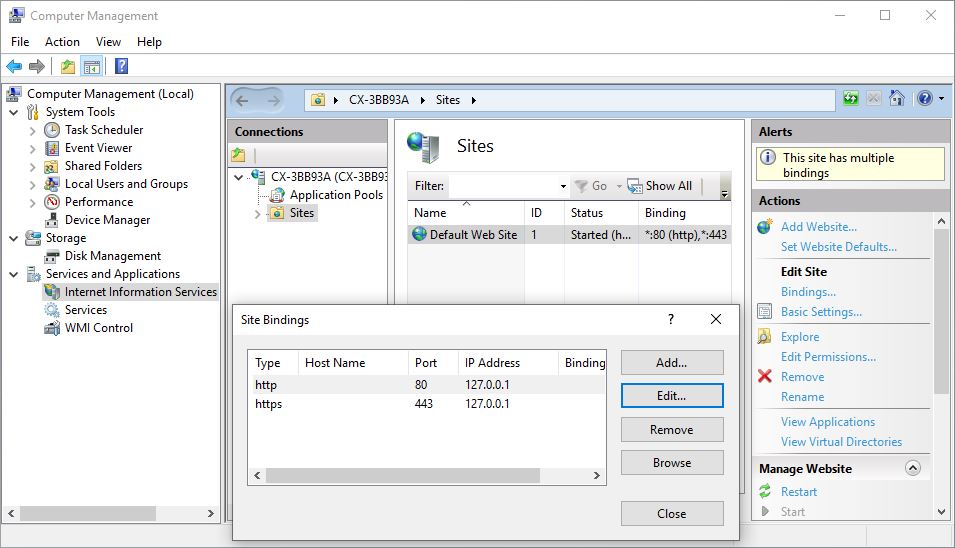Click the WMI Control icon

tap(52, 328)
